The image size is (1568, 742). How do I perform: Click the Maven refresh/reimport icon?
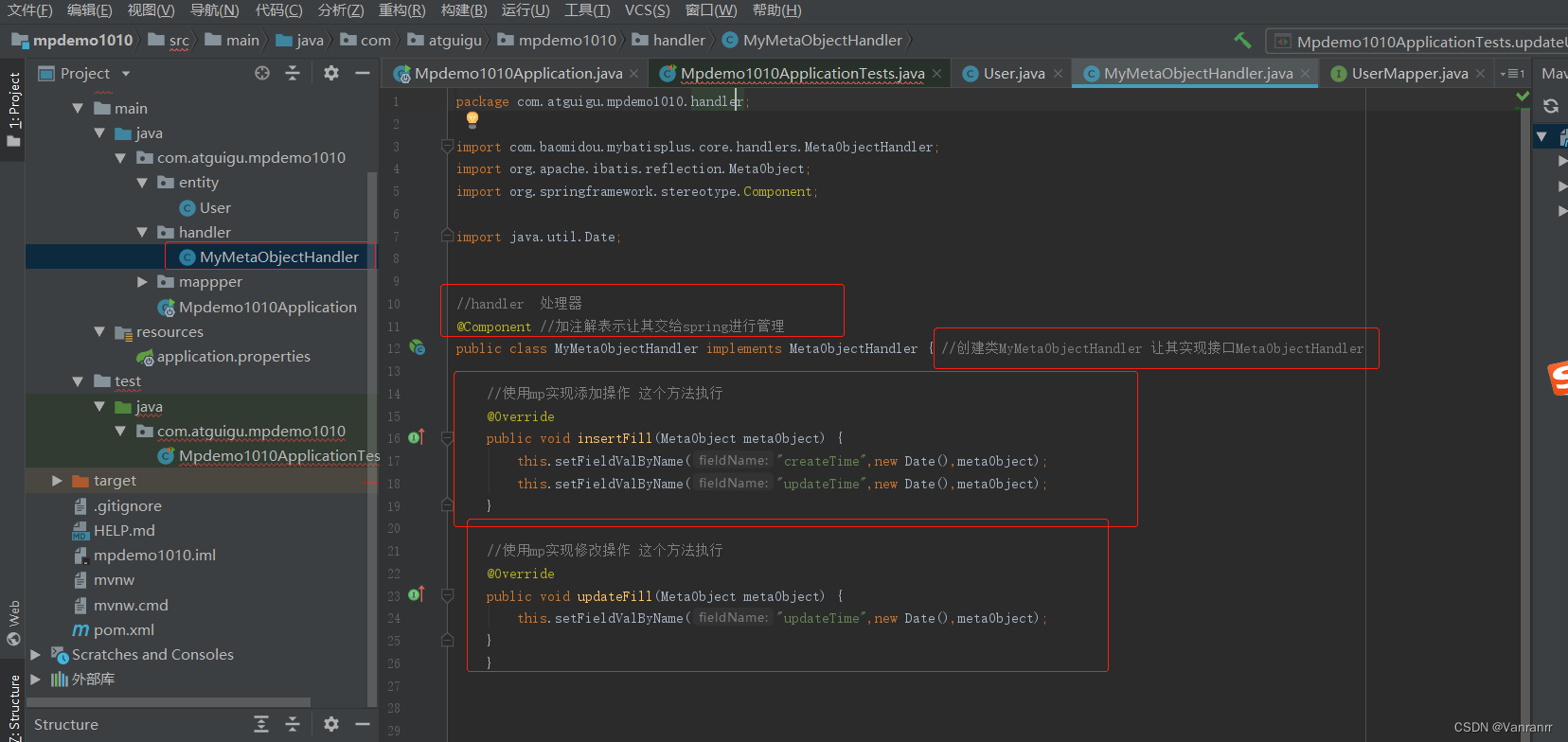tap(1551, 106)
